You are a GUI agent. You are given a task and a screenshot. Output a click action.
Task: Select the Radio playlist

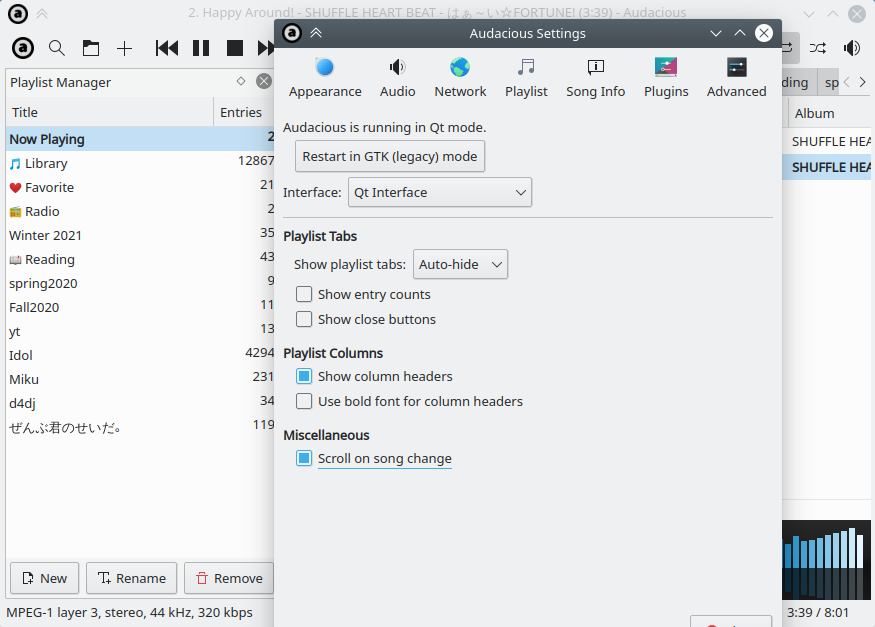click(140, 211)
